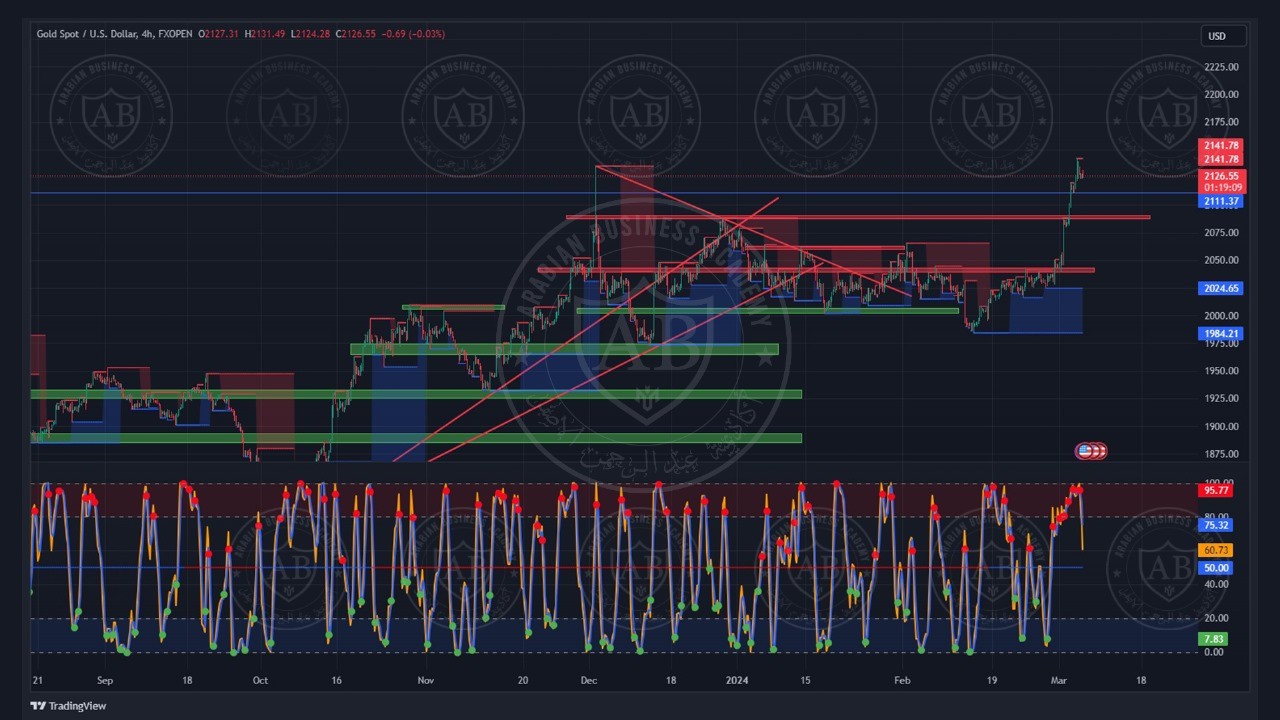Click the Dec label on the time axis
This screenshot has width=1280, height=720.
tap(588, 680)
